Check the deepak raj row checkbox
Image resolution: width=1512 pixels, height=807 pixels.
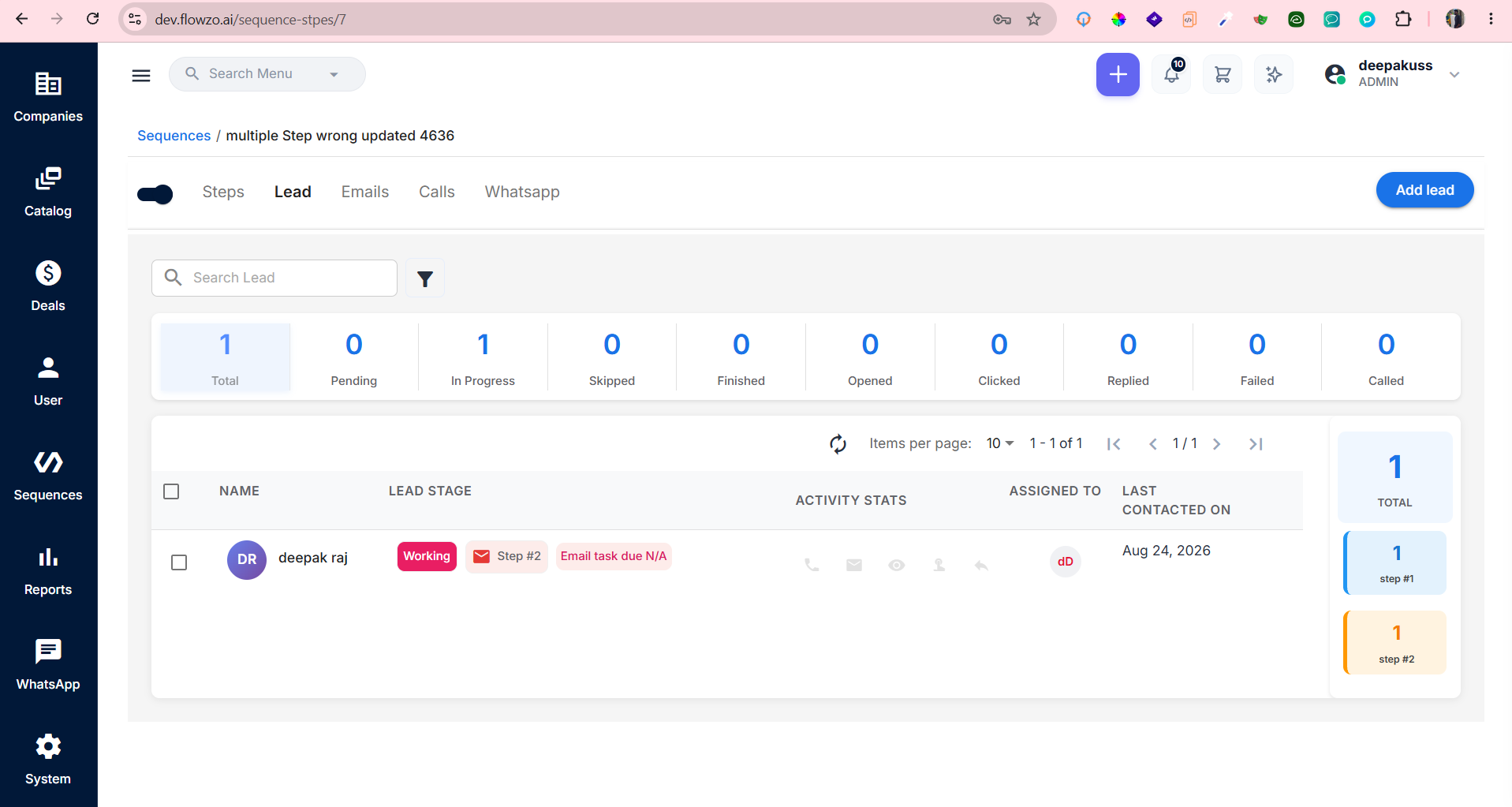pyautogui.click(x=179, y=562)
